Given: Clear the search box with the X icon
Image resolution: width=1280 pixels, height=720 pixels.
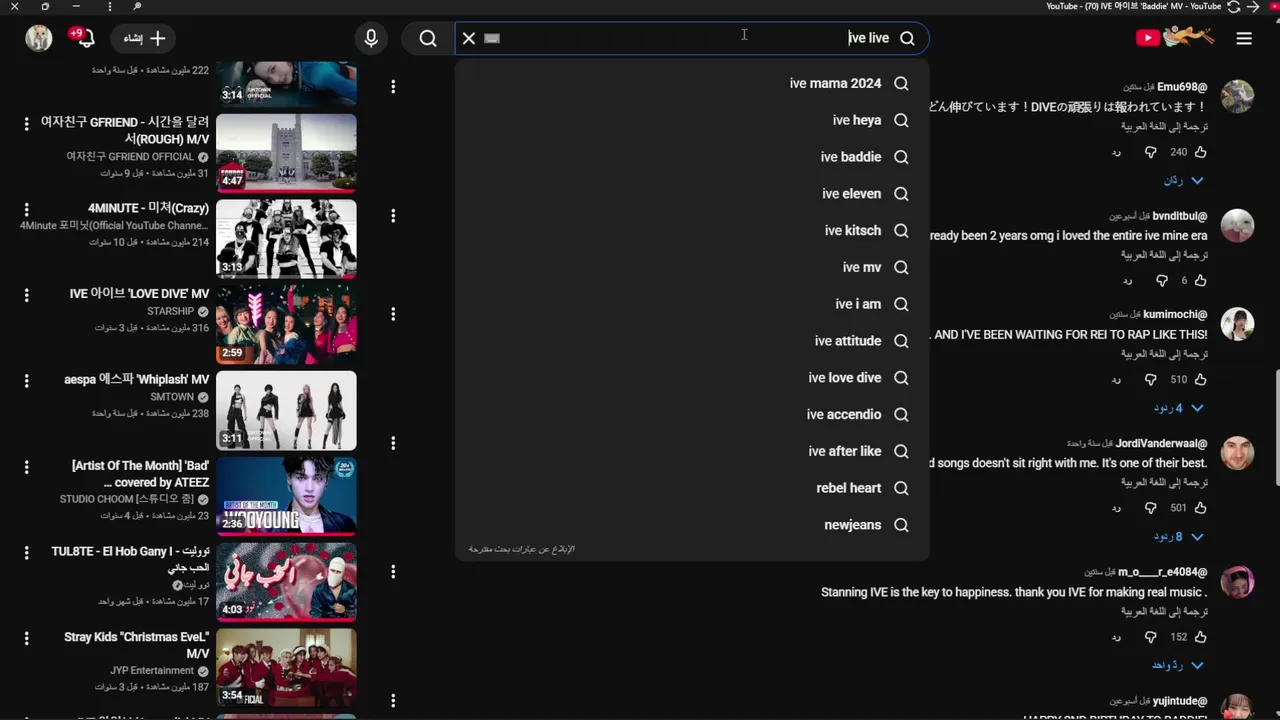Looking at the screenshot, I should [468, 38].
